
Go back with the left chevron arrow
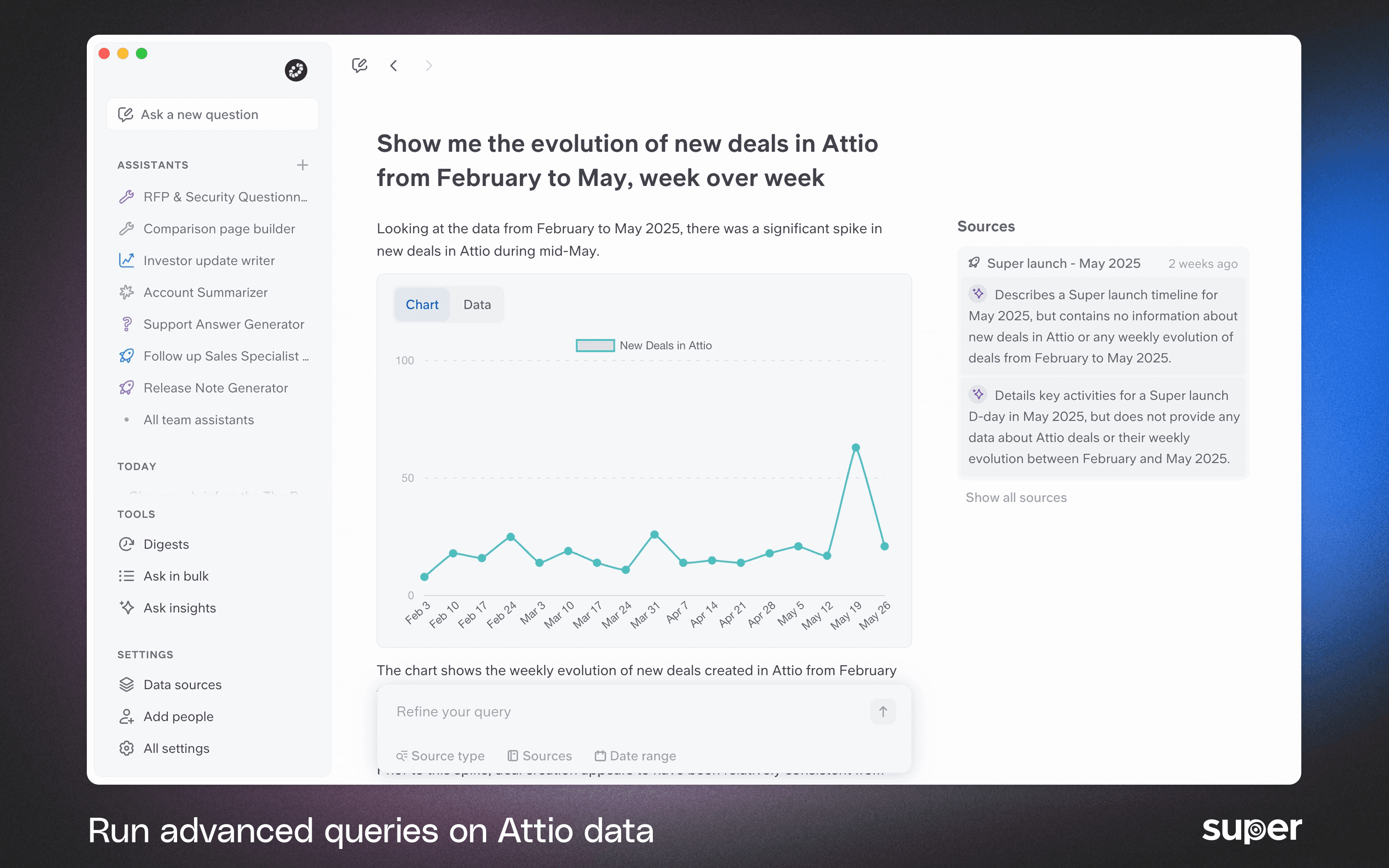pyautogui.click(x=394, y=66)
